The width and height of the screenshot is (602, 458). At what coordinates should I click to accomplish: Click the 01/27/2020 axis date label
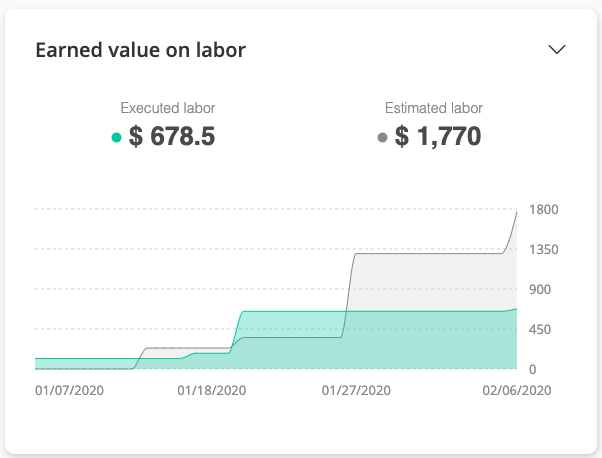click(356, 390)
